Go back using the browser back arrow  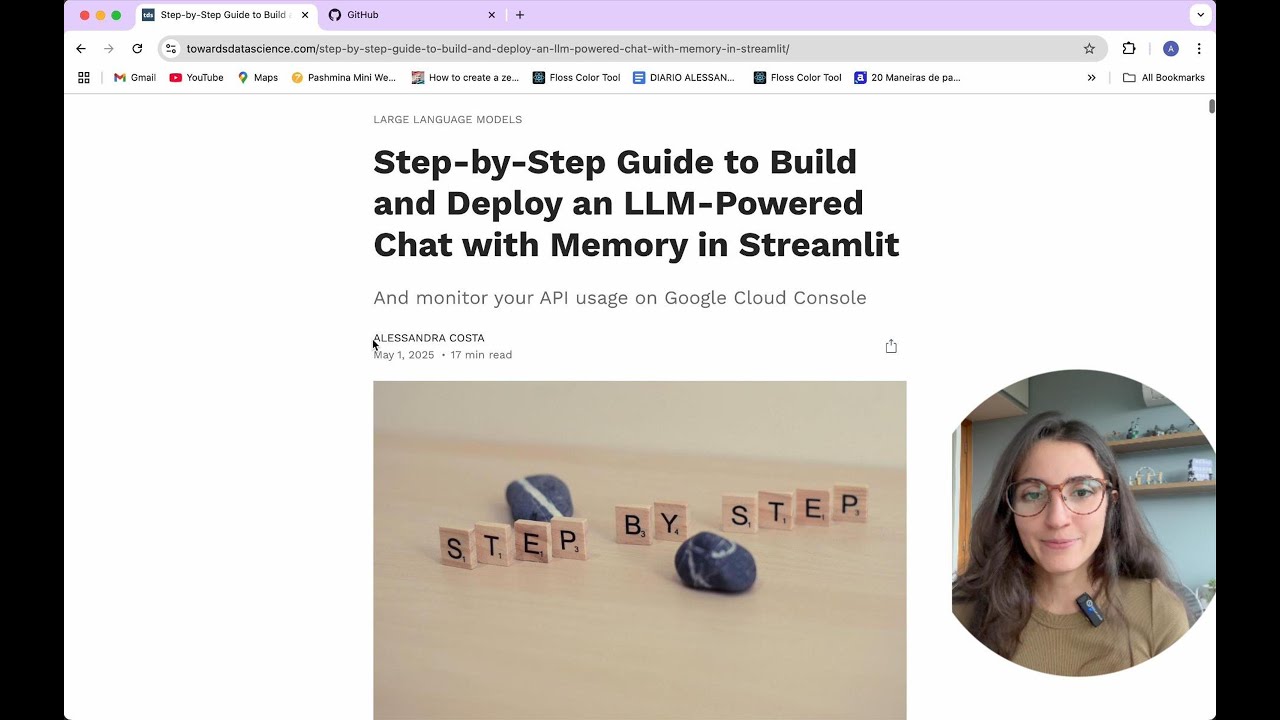[81, 48]
